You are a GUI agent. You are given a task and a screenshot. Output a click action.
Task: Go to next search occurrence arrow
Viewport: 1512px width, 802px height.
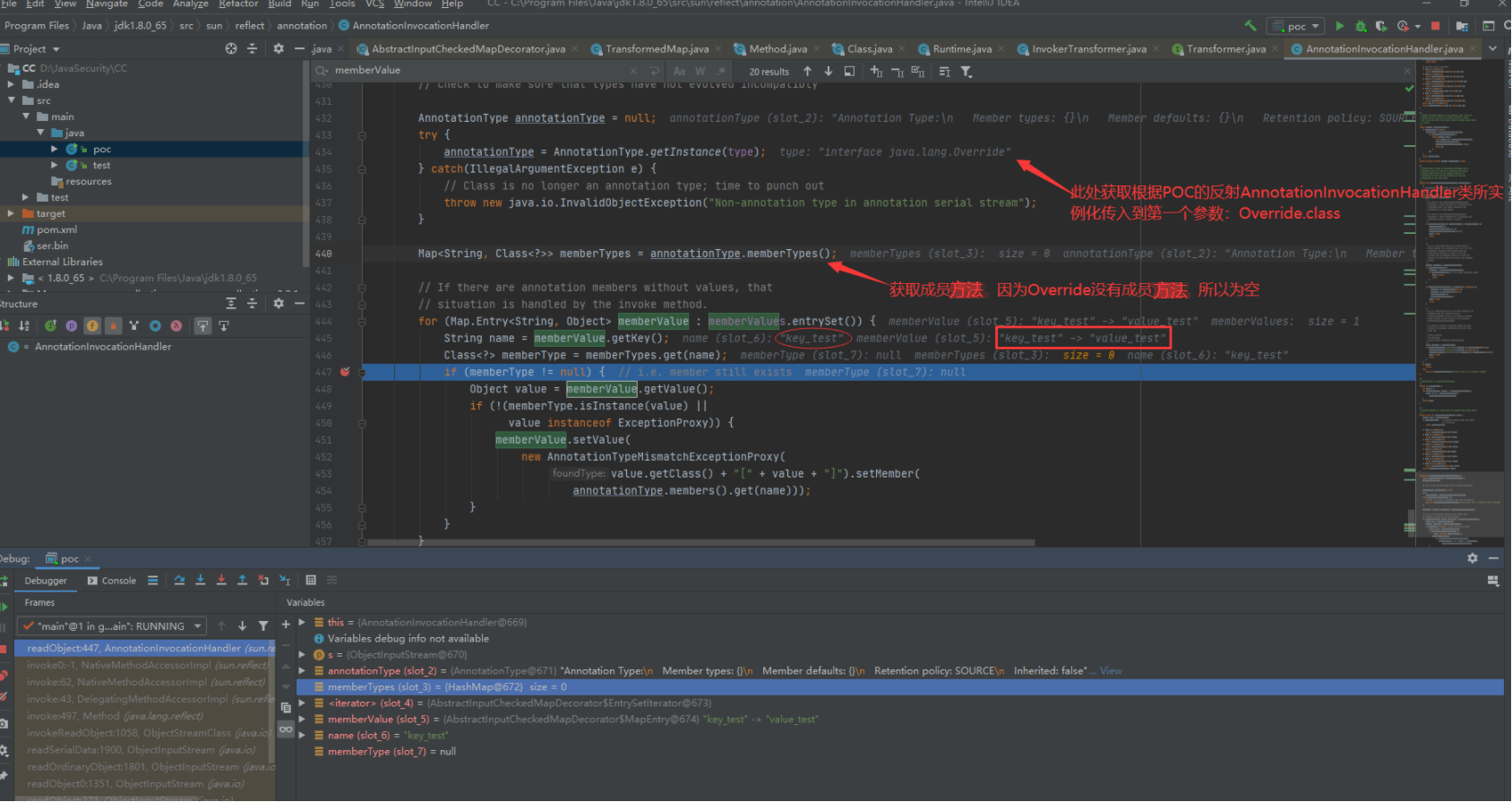[x=829, y=71]
